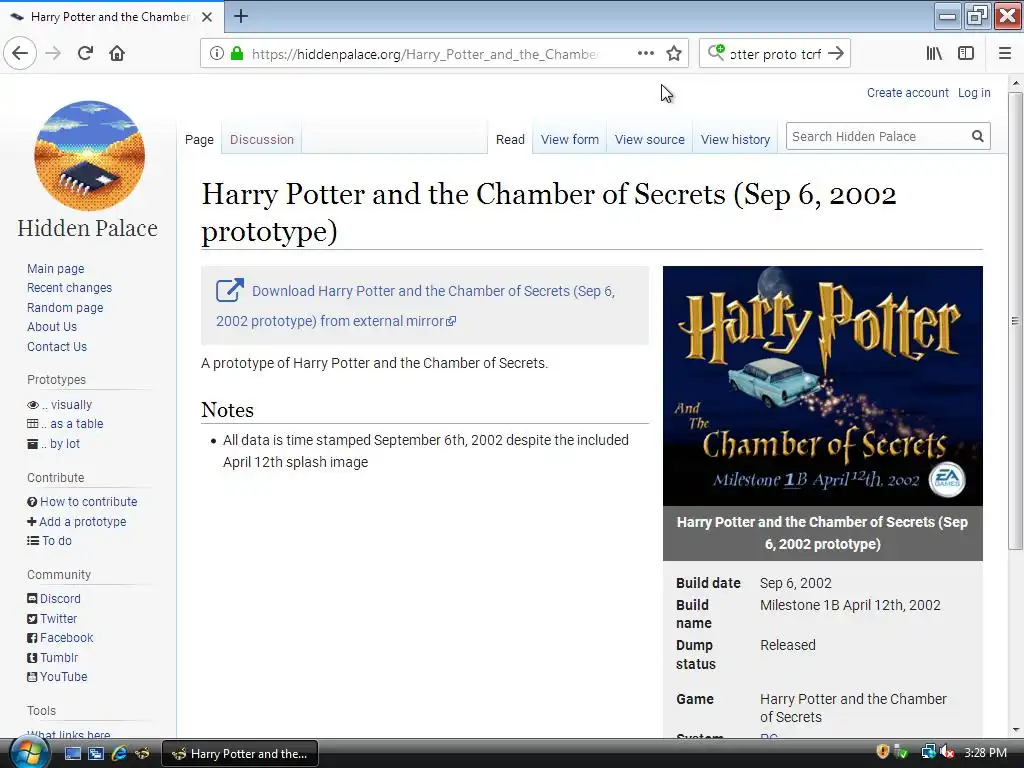The height and width of the screenshot is (768, 1024).
Task: Show site information icon in address bar
Action: tap(217, 54)
